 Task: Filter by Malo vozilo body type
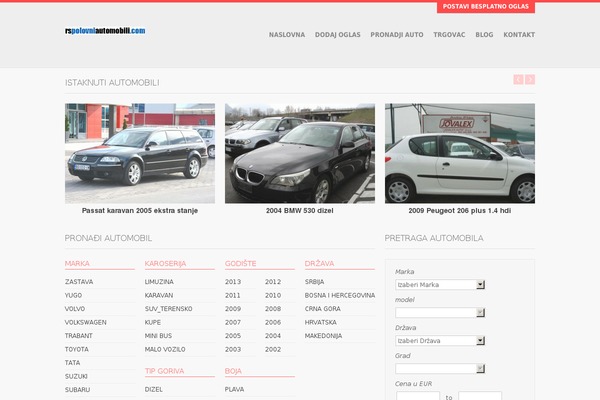[165, 349]
